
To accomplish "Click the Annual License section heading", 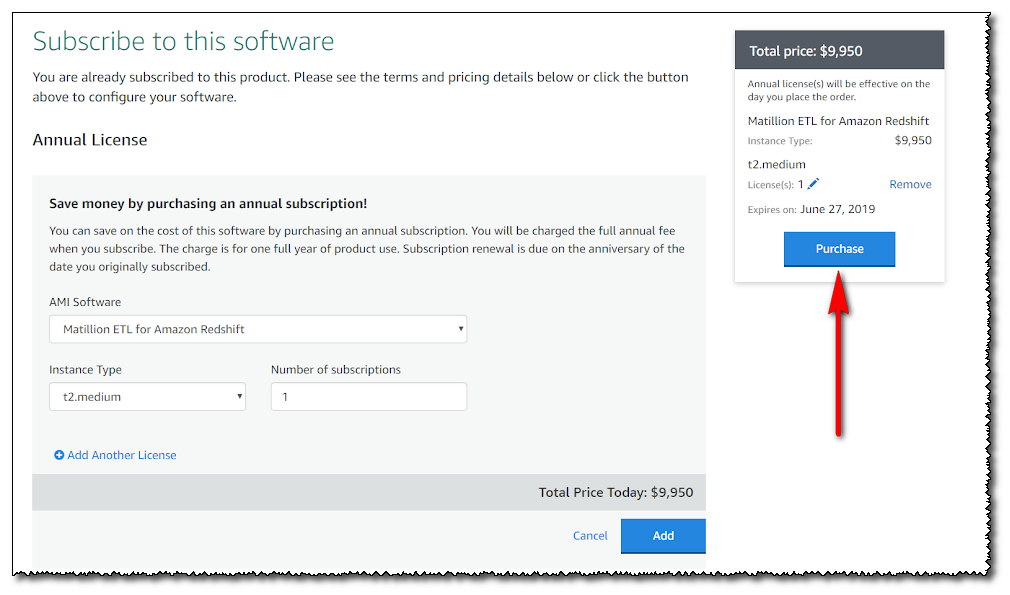I will (x=90, y=140).
